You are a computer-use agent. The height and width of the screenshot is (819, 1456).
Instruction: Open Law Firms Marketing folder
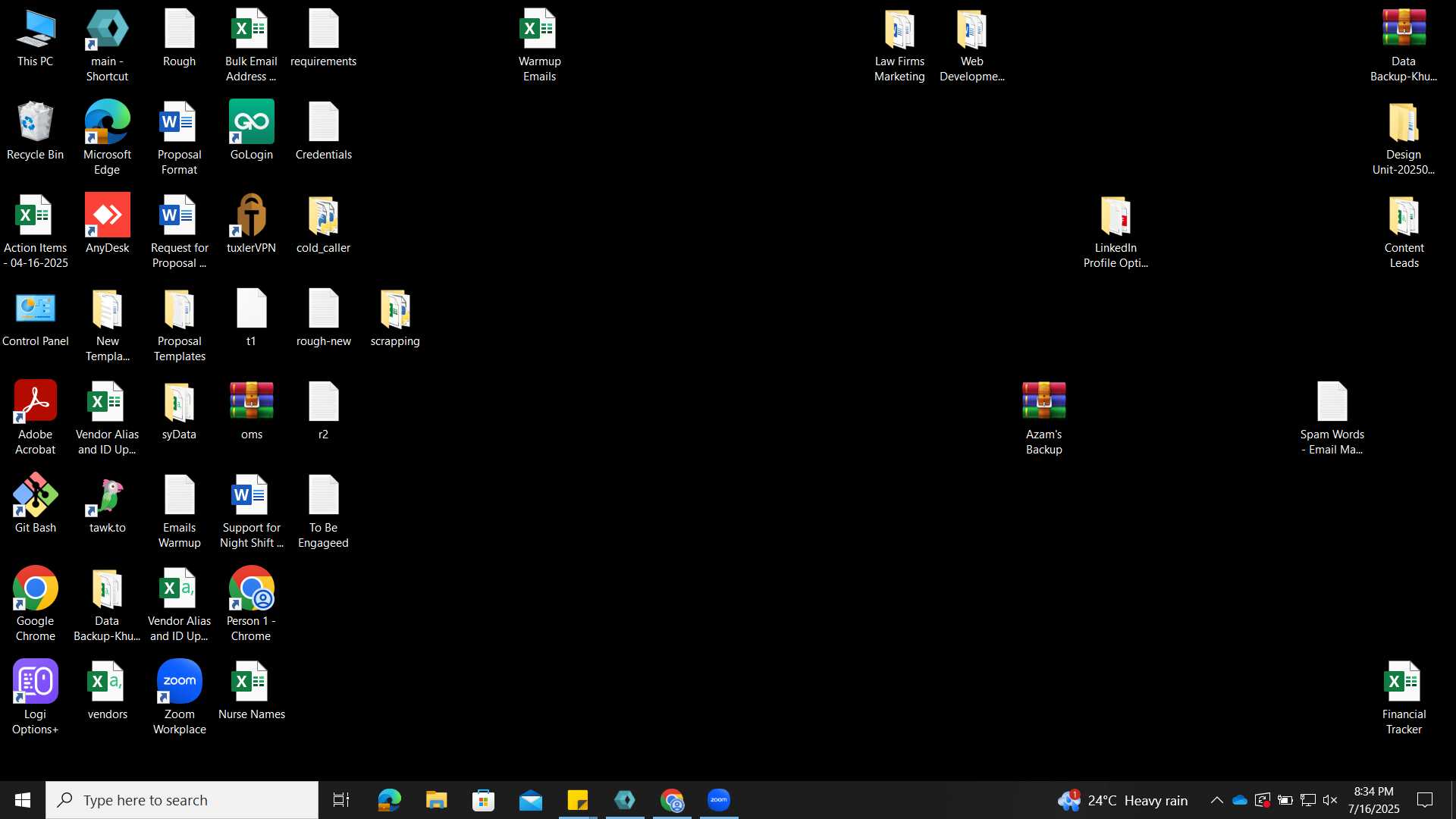(x=899, y=45)
